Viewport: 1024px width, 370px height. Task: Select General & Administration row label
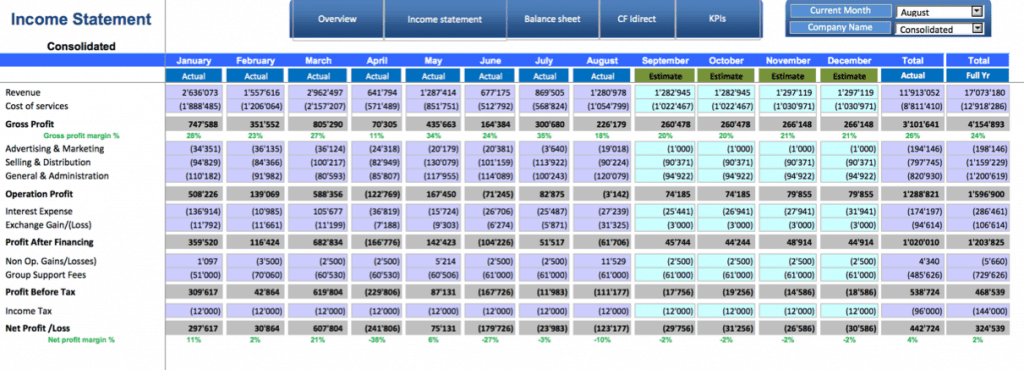(57, 176)
